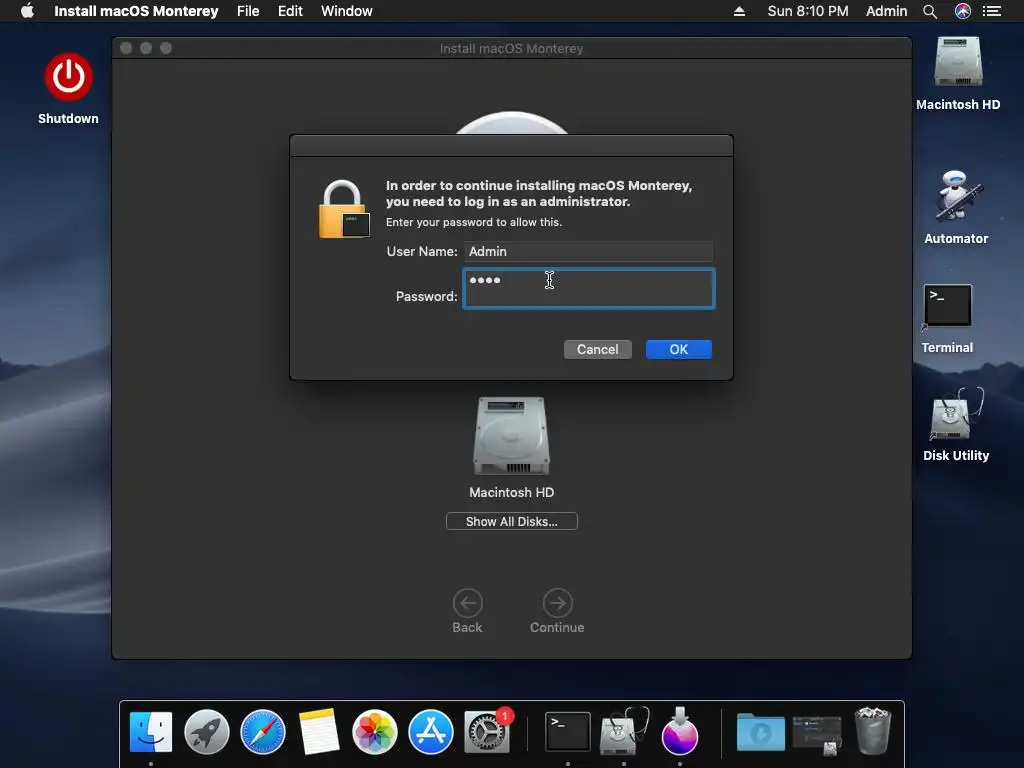Click the lock icon in the dialog
1024x768 pixels.
tap(344, 209)
